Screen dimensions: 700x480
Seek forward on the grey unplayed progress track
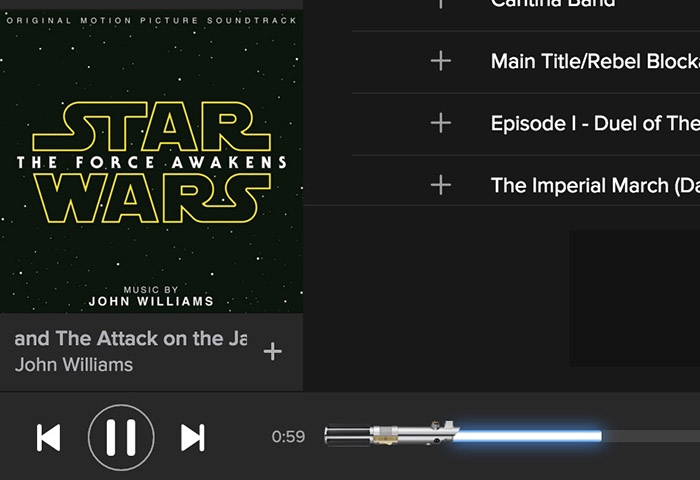[x=651, y=436]
